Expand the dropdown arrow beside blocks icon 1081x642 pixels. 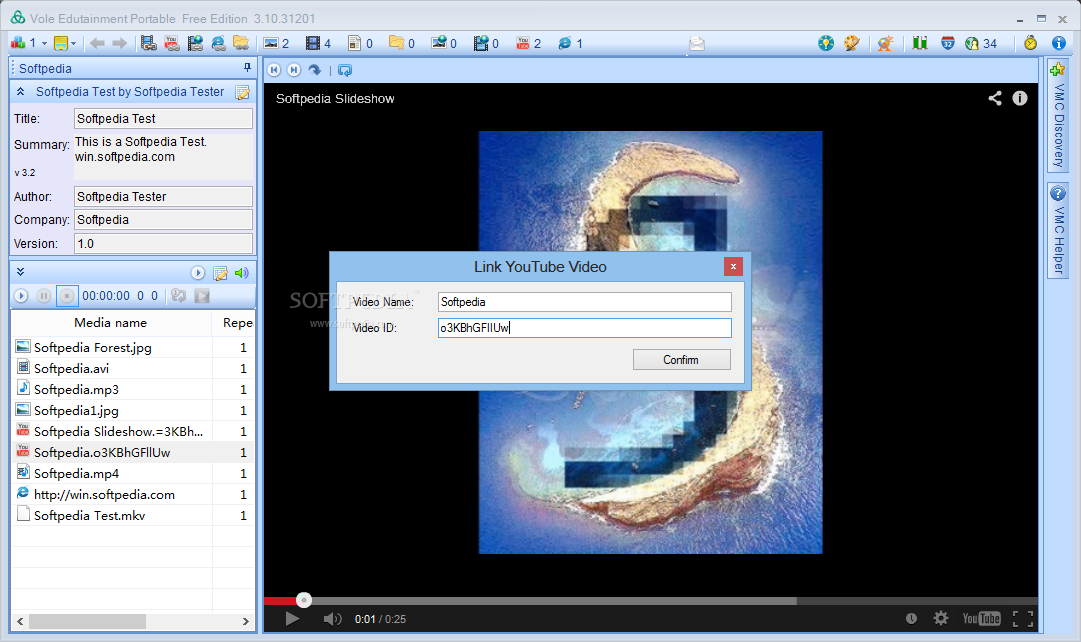tap(45, 43)
